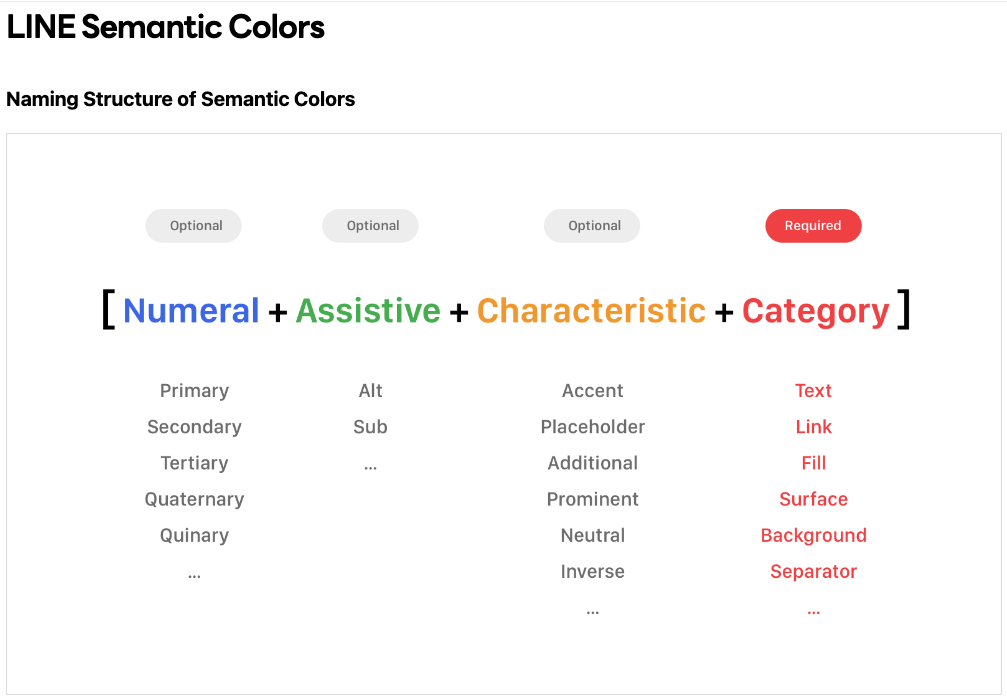Click the orange Characteristic heading
Screen dimensions: 1007x699
(591, 311)
